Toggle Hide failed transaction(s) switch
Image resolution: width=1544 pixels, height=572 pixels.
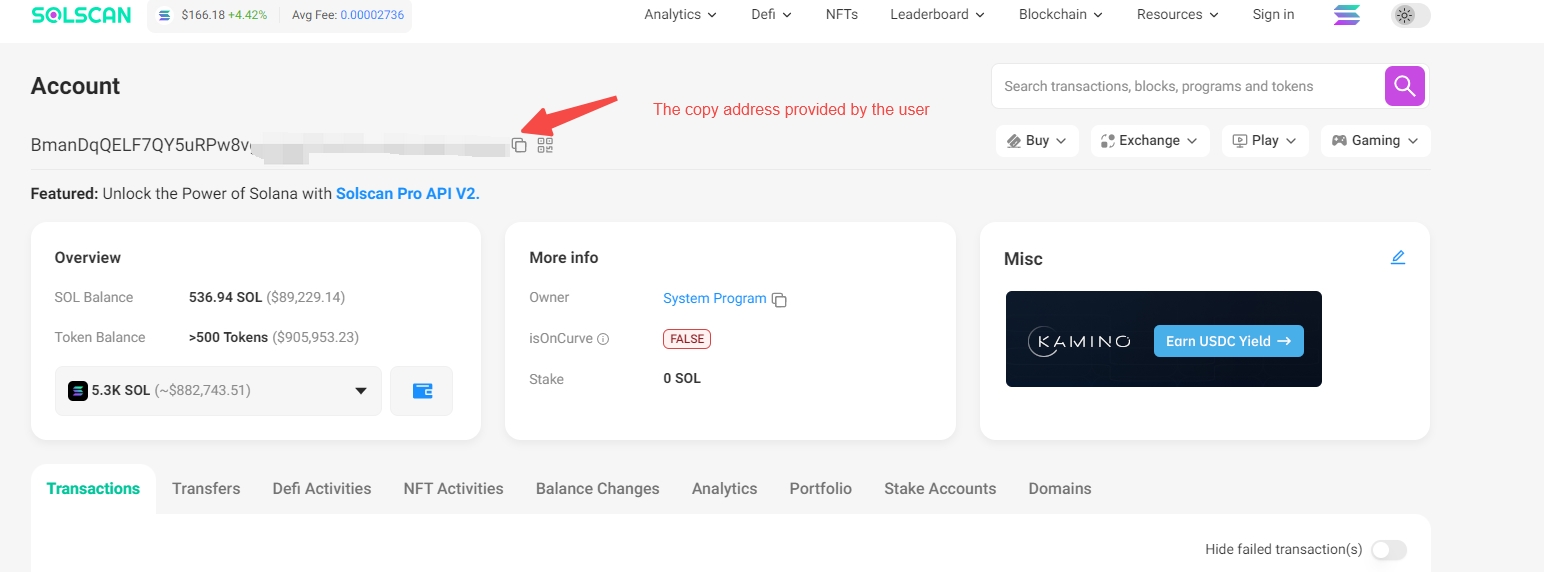pyautogui.click(x=1388, y=550)
